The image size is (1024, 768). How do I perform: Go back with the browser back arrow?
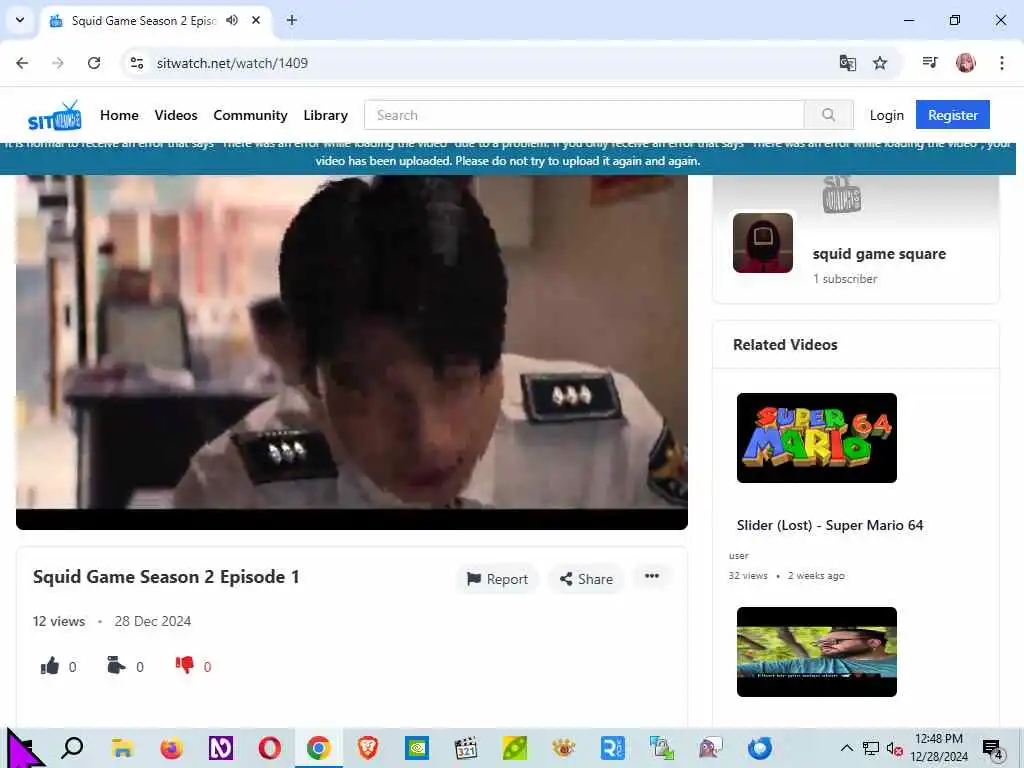click(x=22, y=63)
